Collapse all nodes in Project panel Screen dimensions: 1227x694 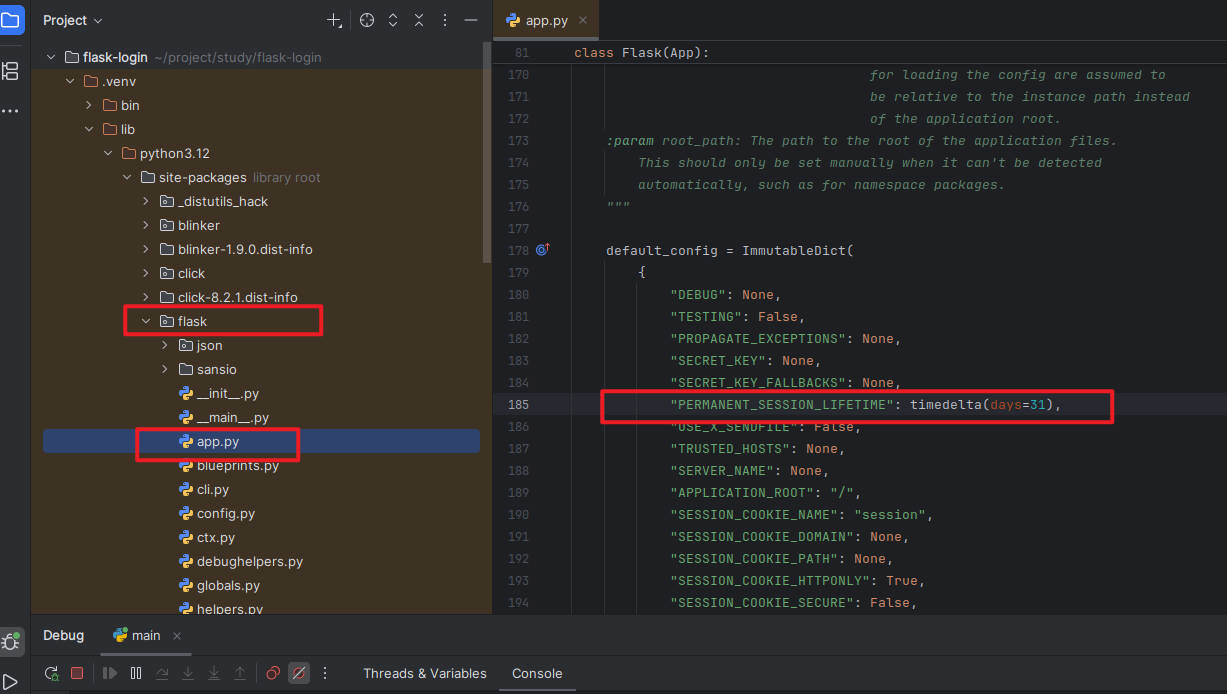click(x=419, y=20)
